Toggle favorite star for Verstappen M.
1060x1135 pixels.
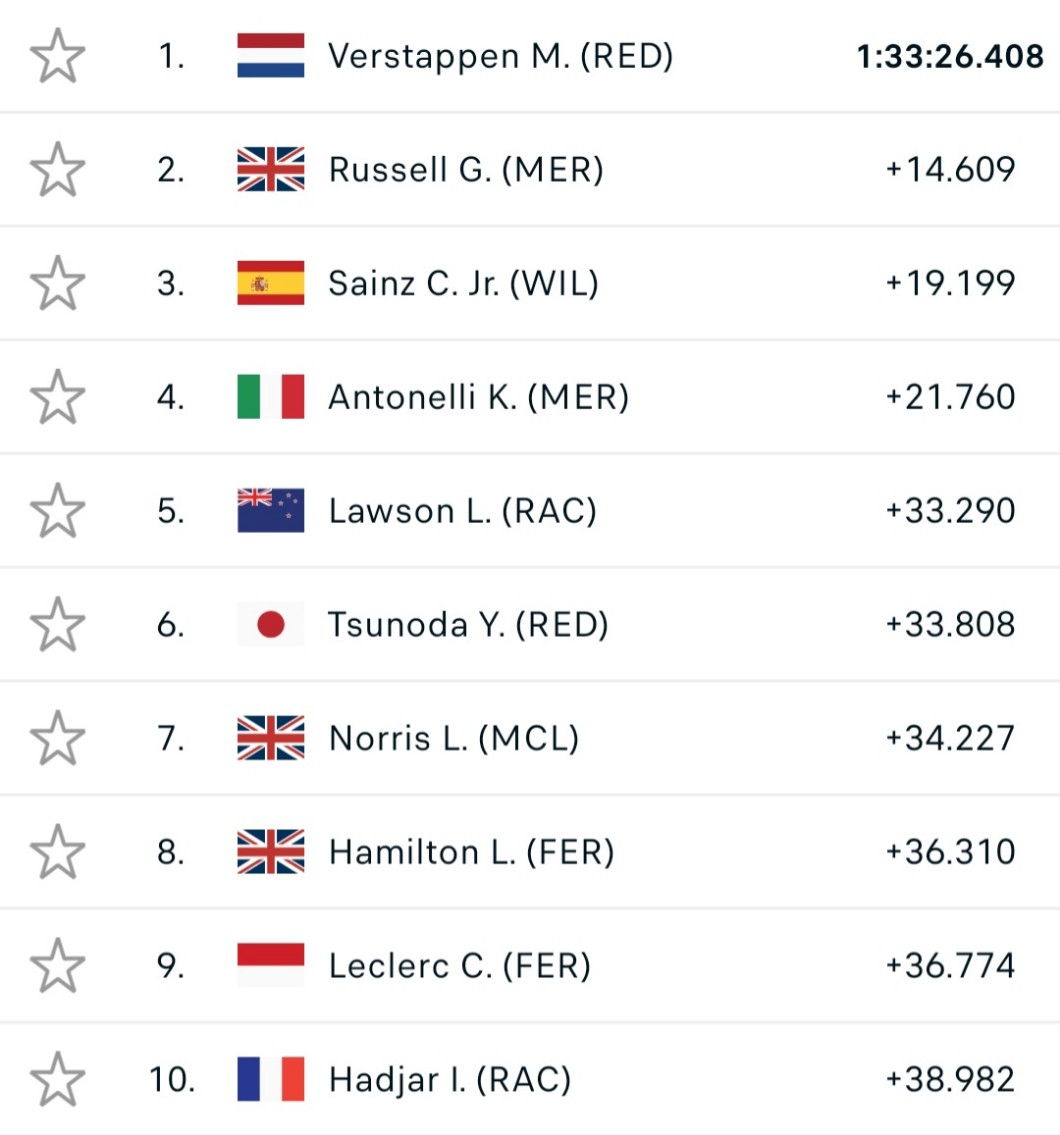[57, 56]
